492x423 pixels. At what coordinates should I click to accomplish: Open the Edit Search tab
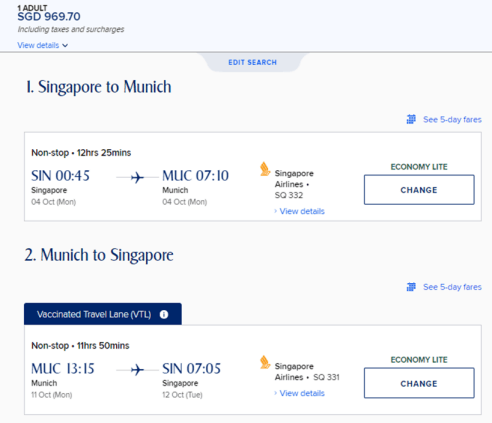[252, 62]
